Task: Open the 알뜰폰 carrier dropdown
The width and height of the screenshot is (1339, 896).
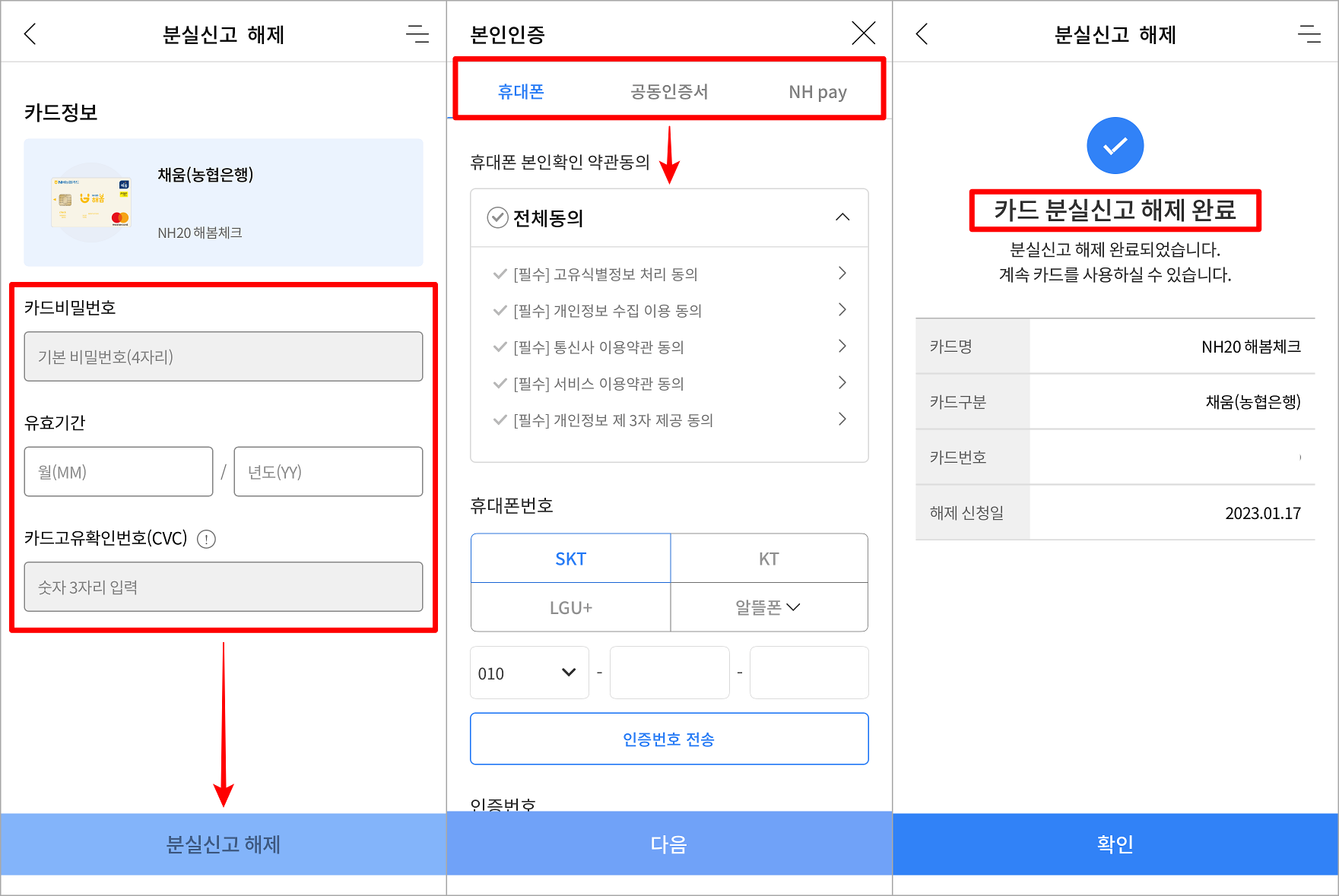Action: 769,607
